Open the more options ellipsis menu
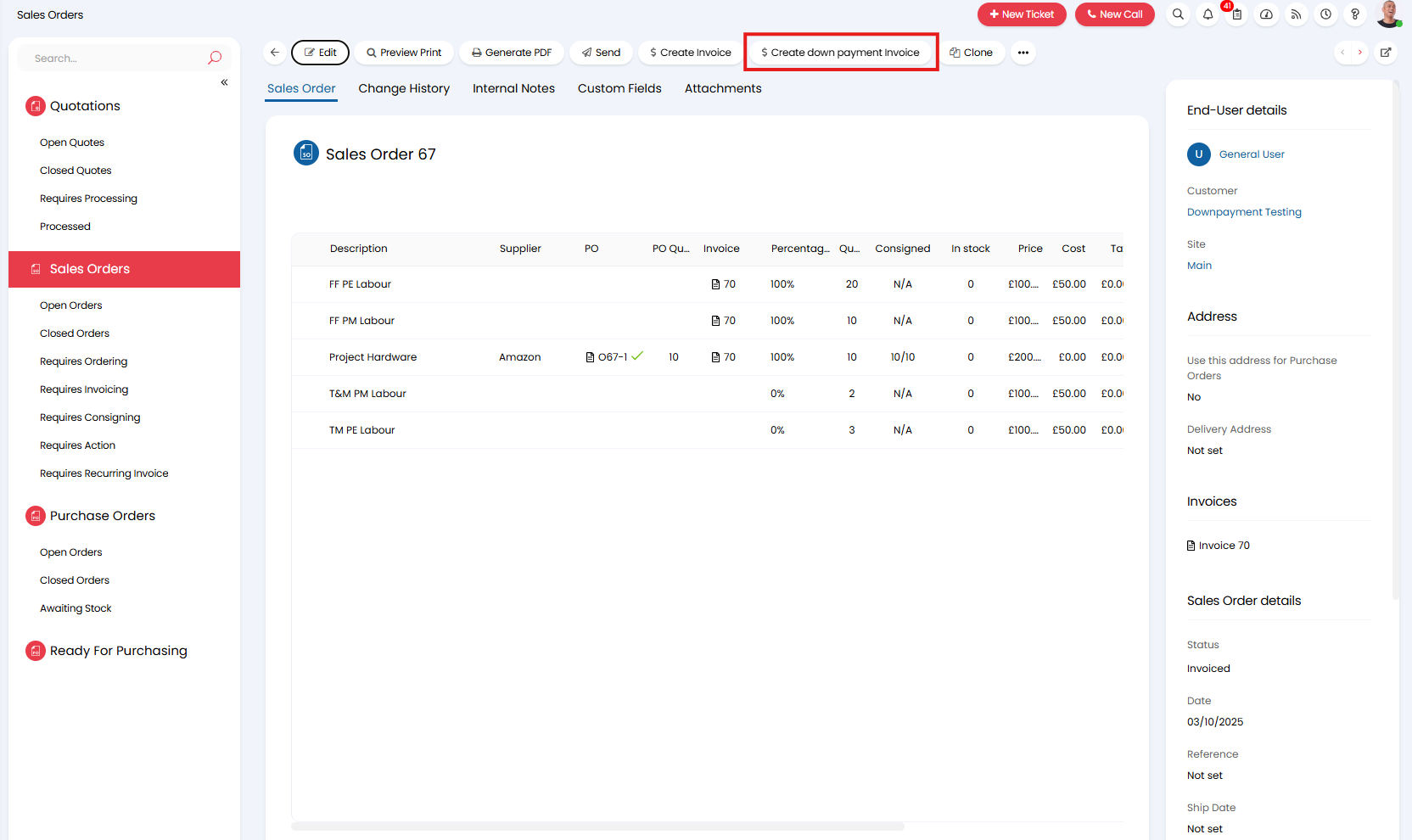Image resolution: width=1412 pixels, height=840 pixels. tap(1023, 53)
